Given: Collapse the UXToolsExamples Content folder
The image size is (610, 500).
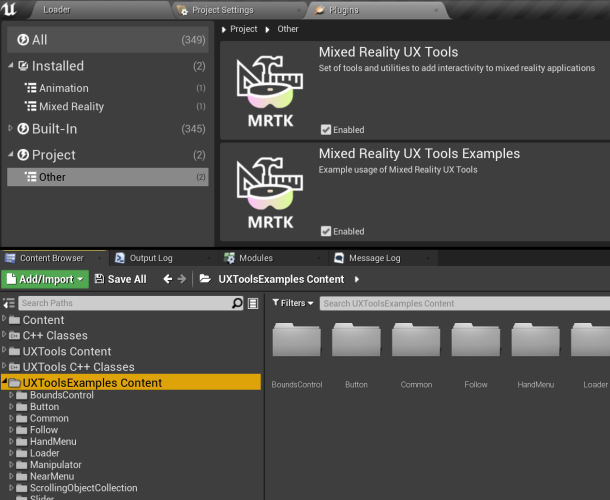Looking at the screenshot, I should pos(4,382).
